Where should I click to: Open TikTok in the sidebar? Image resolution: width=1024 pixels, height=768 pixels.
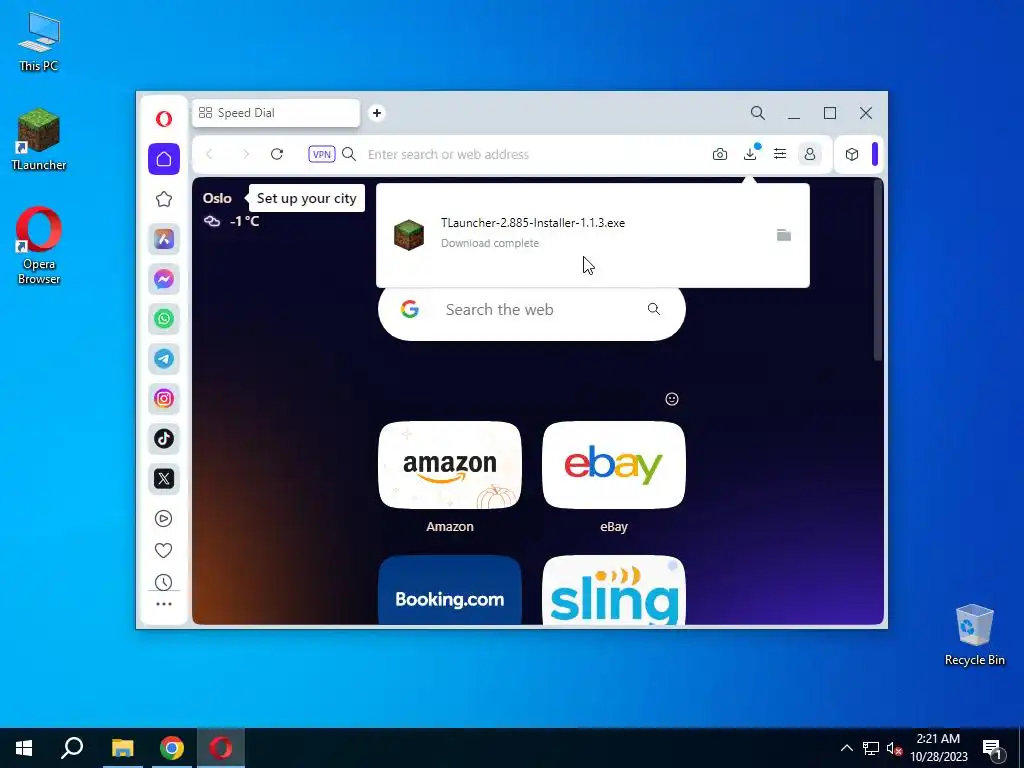tap(164, 438)
